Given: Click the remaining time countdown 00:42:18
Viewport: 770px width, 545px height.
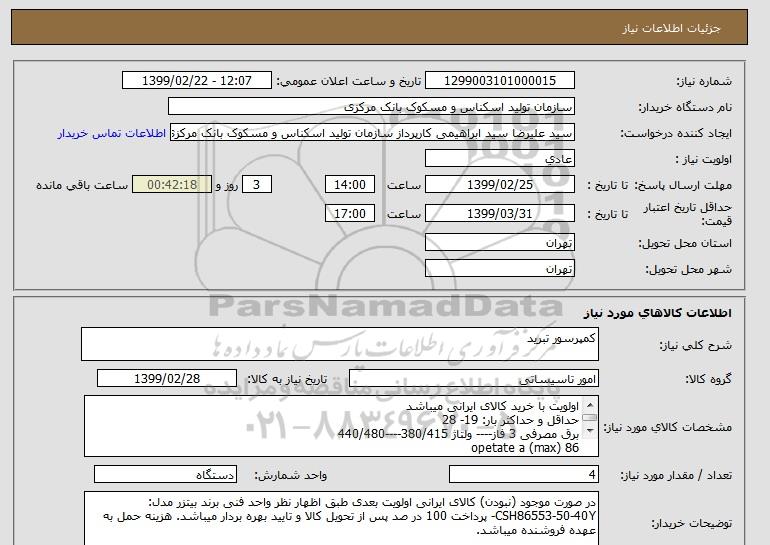Looking at the screenshot, I should (x=172, y=185).
